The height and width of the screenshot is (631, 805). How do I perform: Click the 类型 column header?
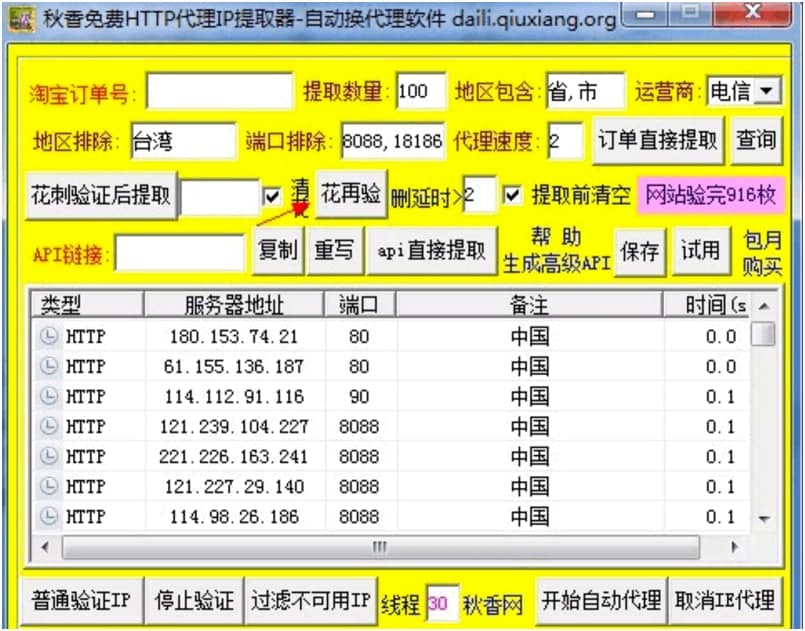pyautogui.click(x=87, y=305)
